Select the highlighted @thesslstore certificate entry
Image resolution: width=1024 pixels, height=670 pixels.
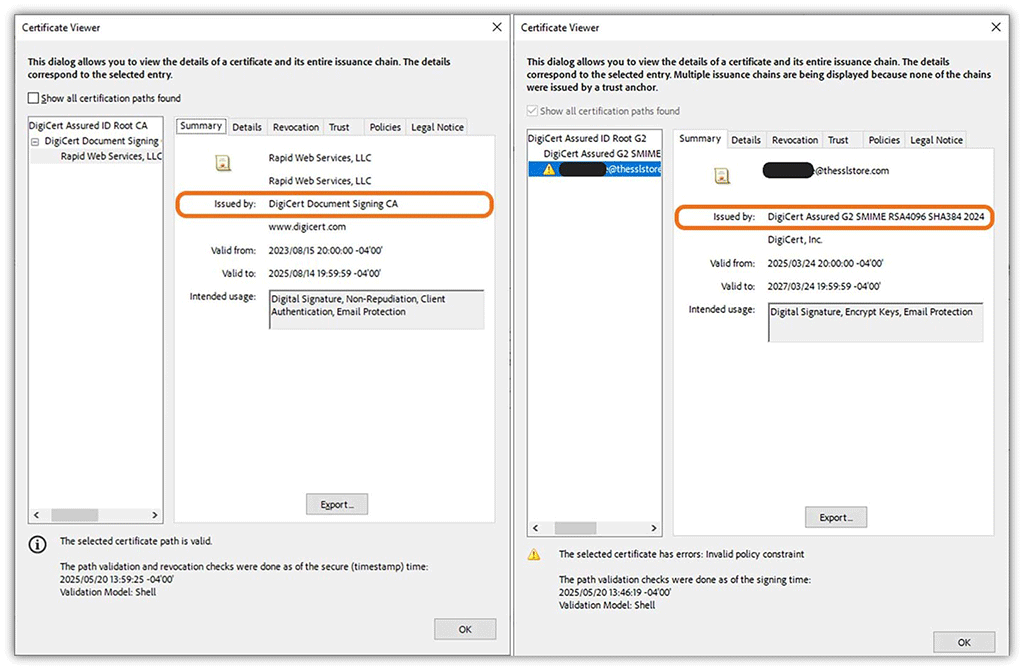[x=594, y=169]
